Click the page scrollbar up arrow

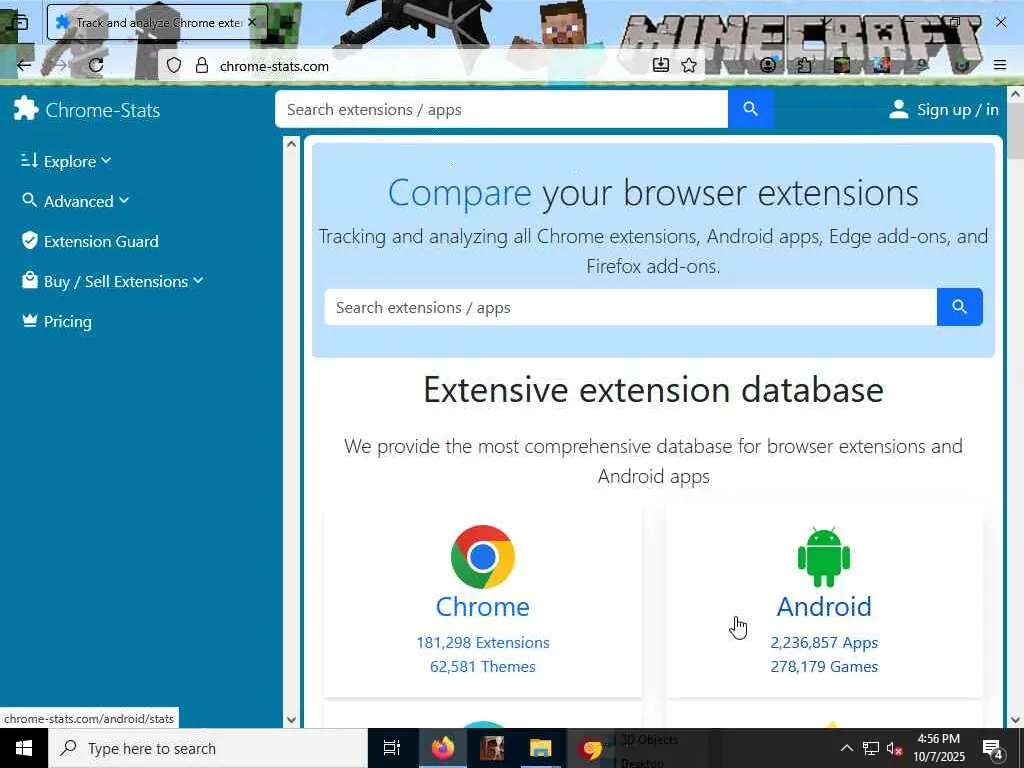[x=1015, y=94]
